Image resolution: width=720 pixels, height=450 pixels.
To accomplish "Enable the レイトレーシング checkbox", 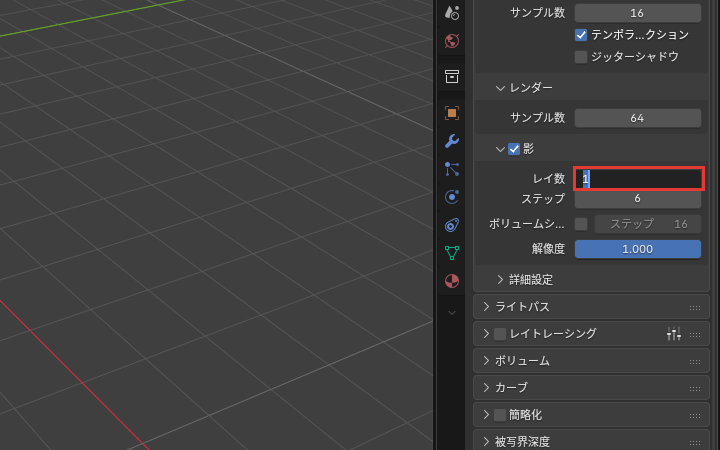I will coord(500,334).
